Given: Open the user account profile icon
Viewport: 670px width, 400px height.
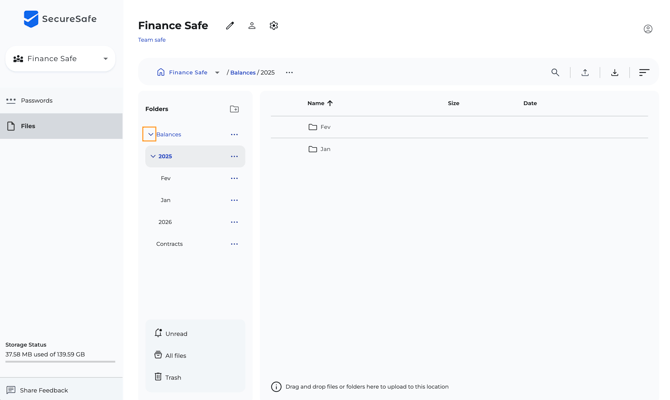Looking at the screenshot, I should point(648,29).
